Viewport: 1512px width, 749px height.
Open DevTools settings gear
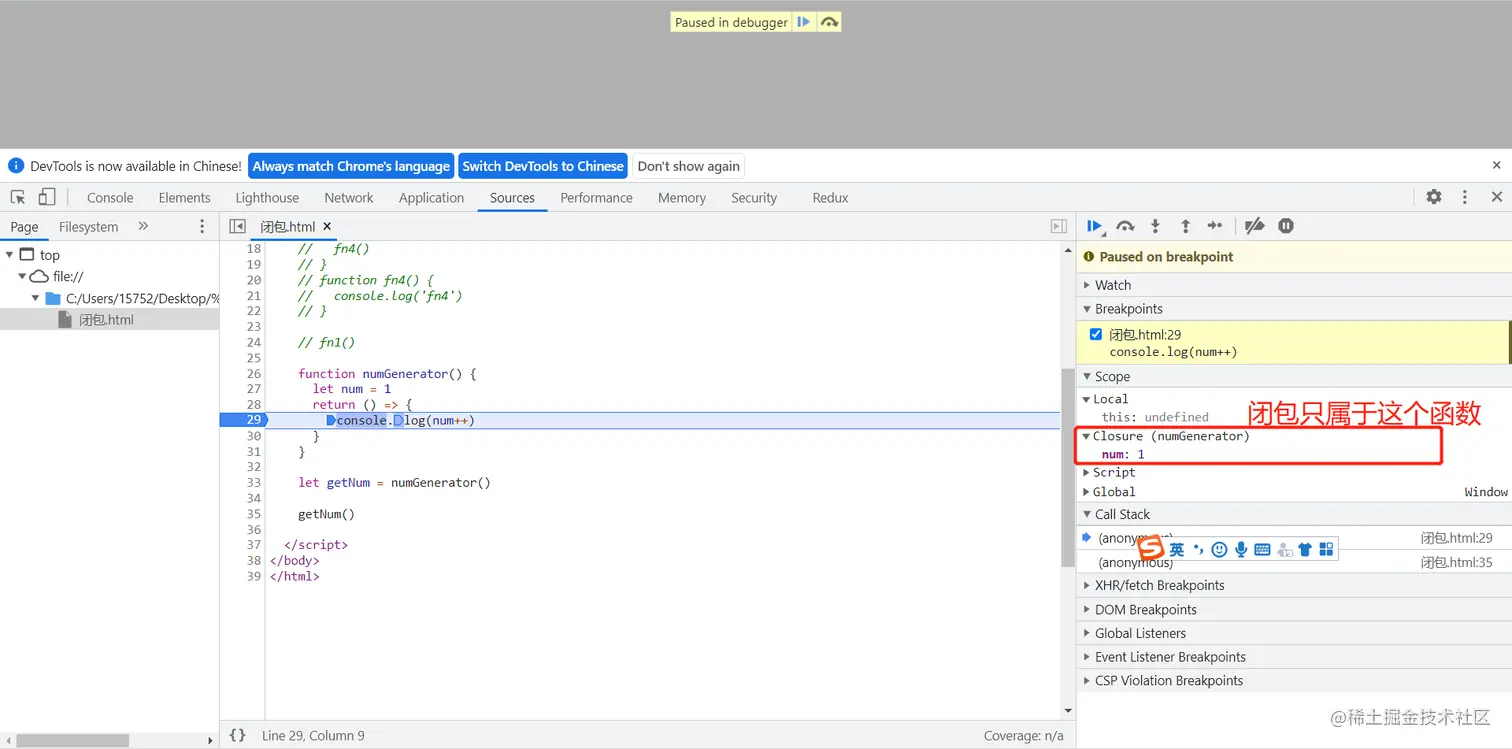[1434, 197]
